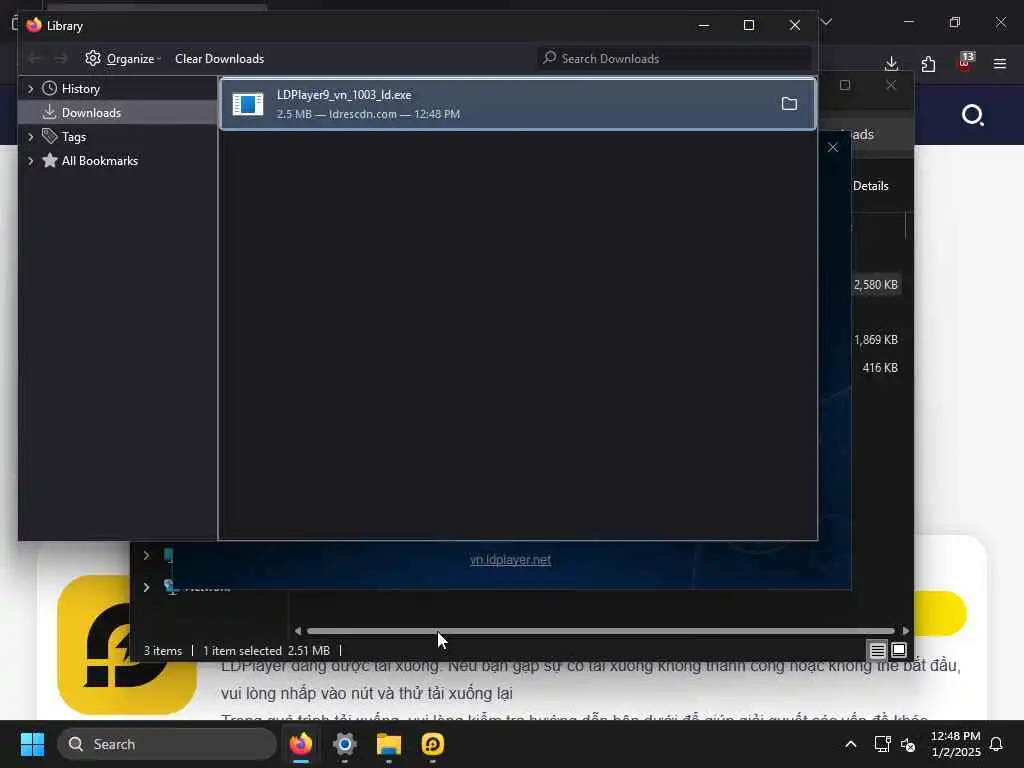Open LDPlayer installer taskbar icon
This screenshot has width=1024, height=768.
tap(432, 744)
